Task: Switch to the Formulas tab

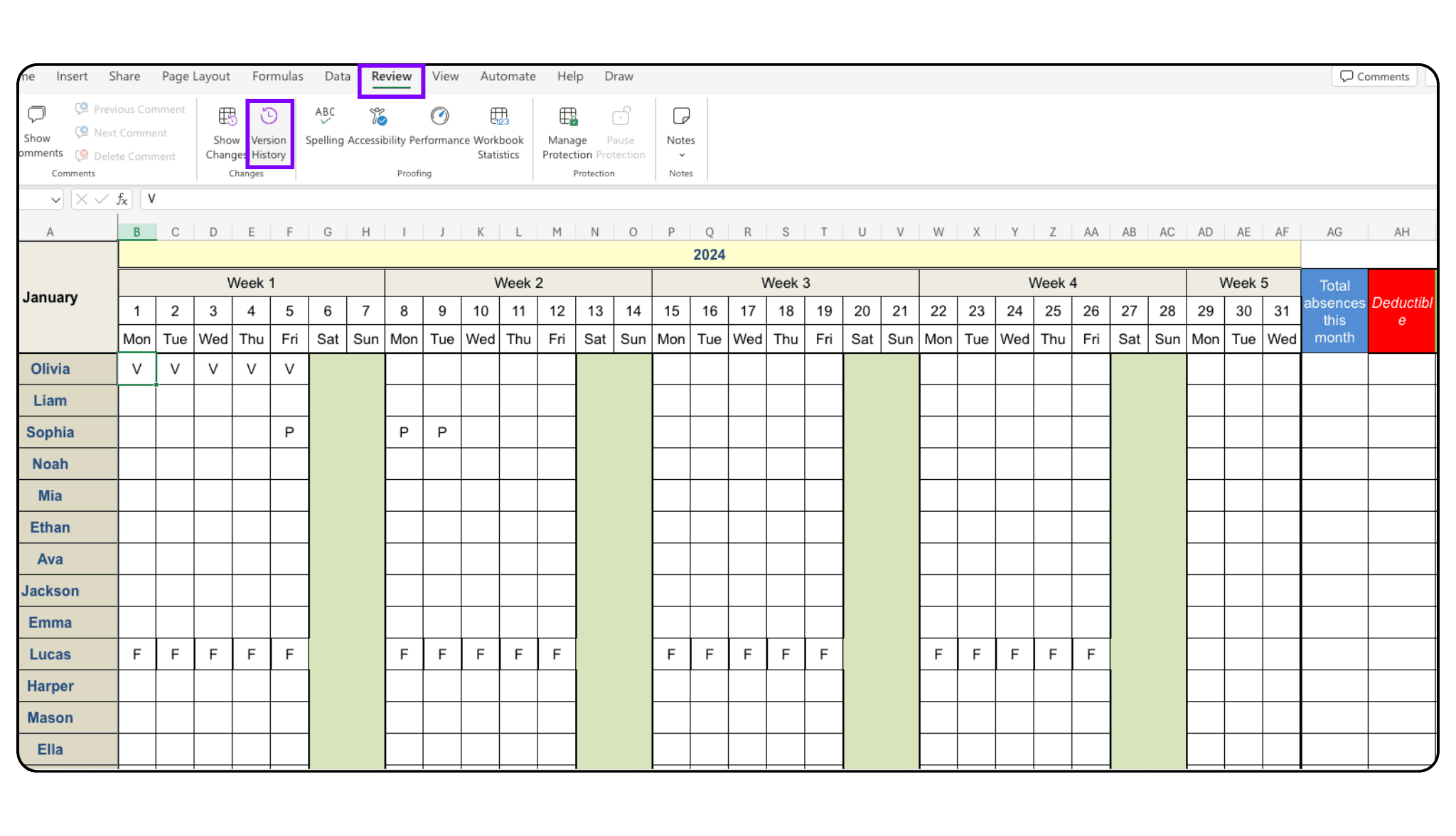Action: 277,76
